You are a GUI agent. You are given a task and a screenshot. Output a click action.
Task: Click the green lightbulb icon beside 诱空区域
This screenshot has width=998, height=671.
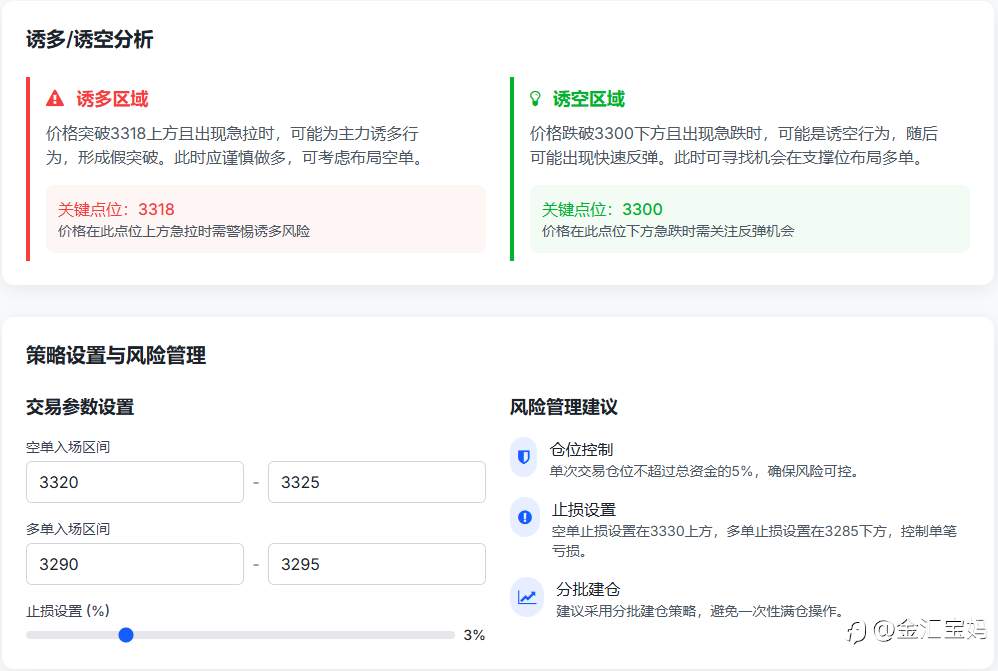click(x=535, y=99)
